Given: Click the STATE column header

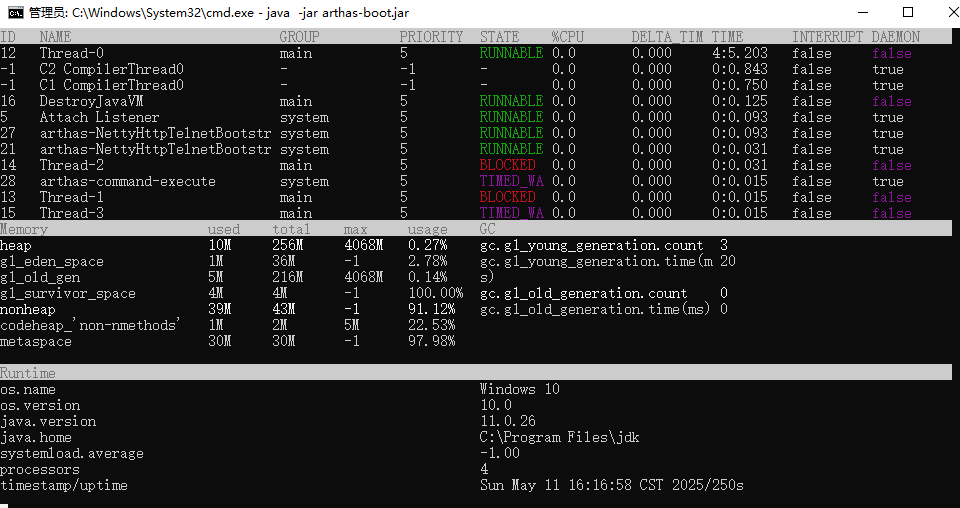Looking at the screenshot, I should pyautogui.click(x=499, y=37).
